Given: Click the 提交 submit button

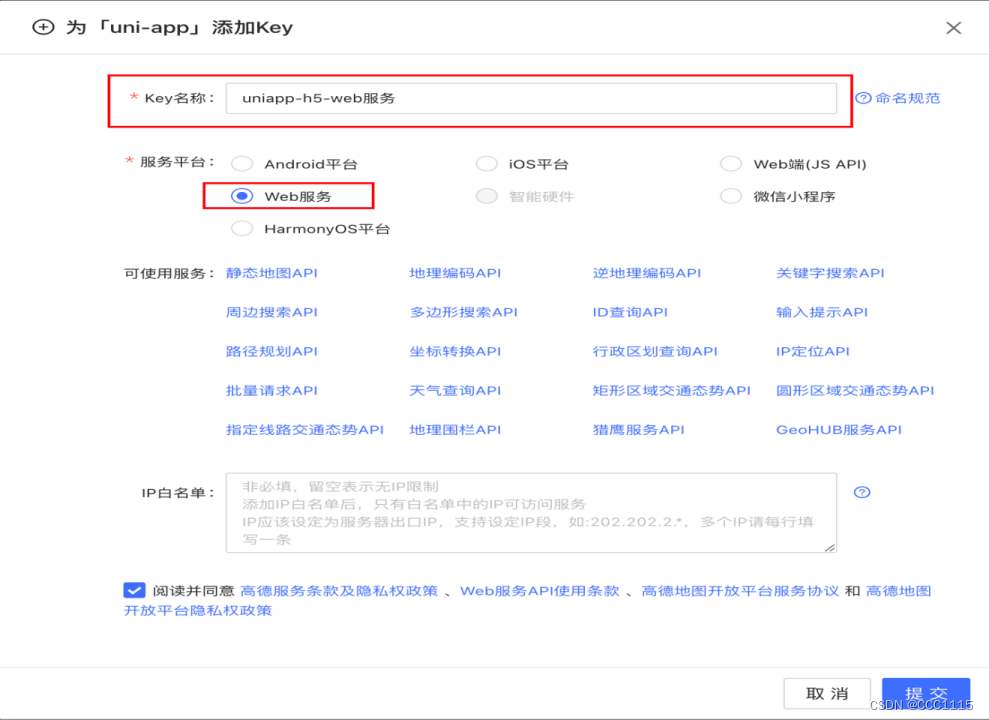Looking at the screenshot, I should tap(925, 694).
